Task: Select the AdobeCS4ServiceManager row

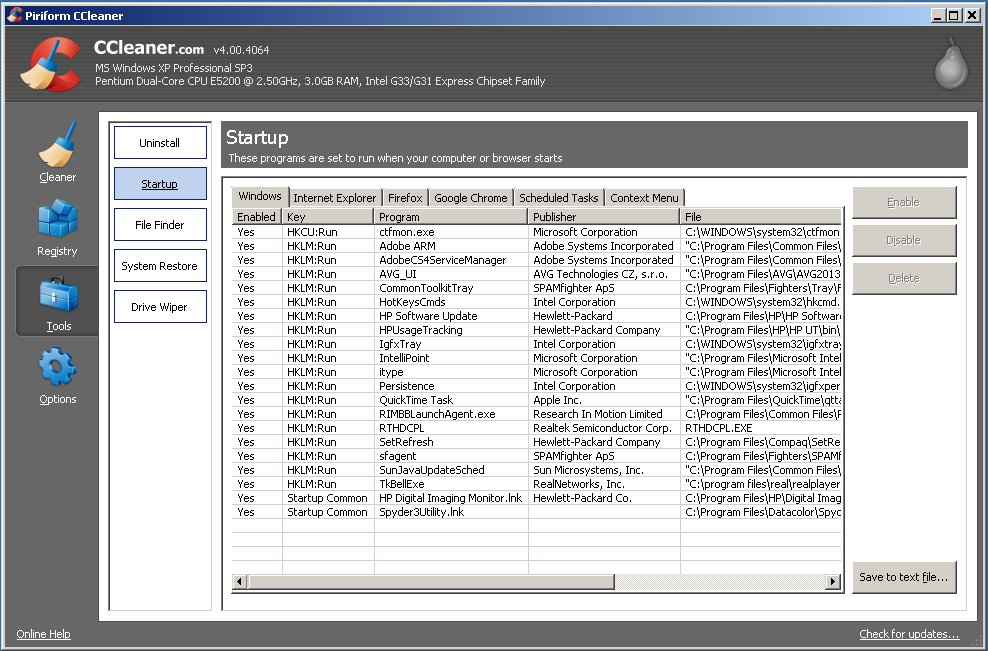Action: click(x=537, y=260)
